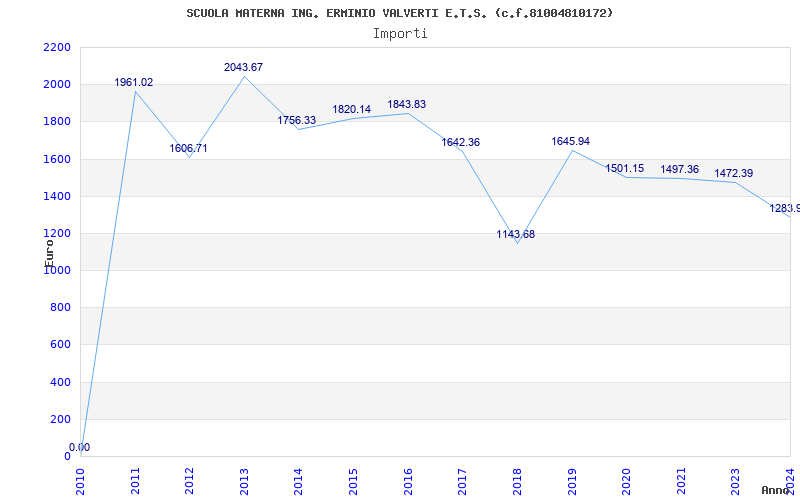This screenshot has width=800, height=500.
Task: Click the 1497.36 data label
Action: (680, 169)
